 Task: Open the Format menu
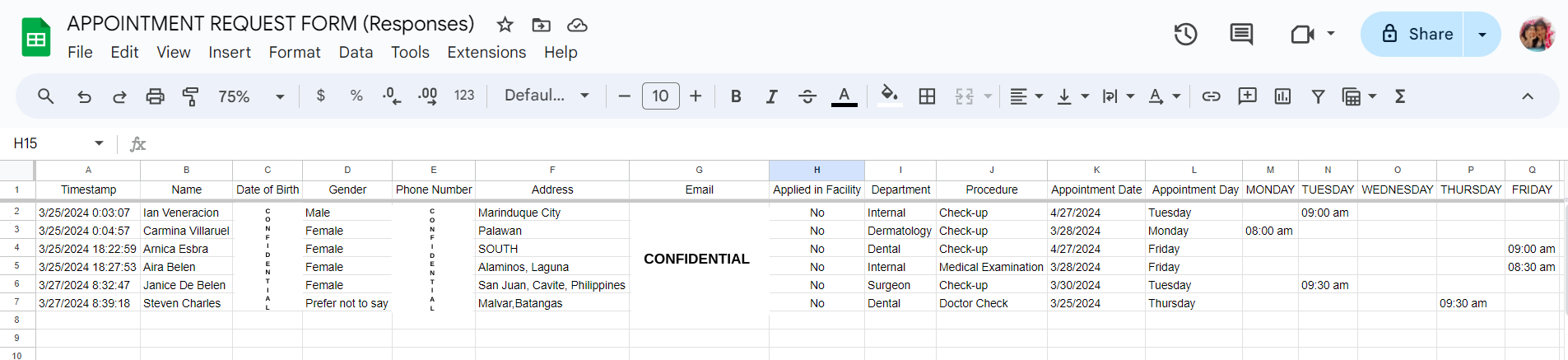[295, 52]
